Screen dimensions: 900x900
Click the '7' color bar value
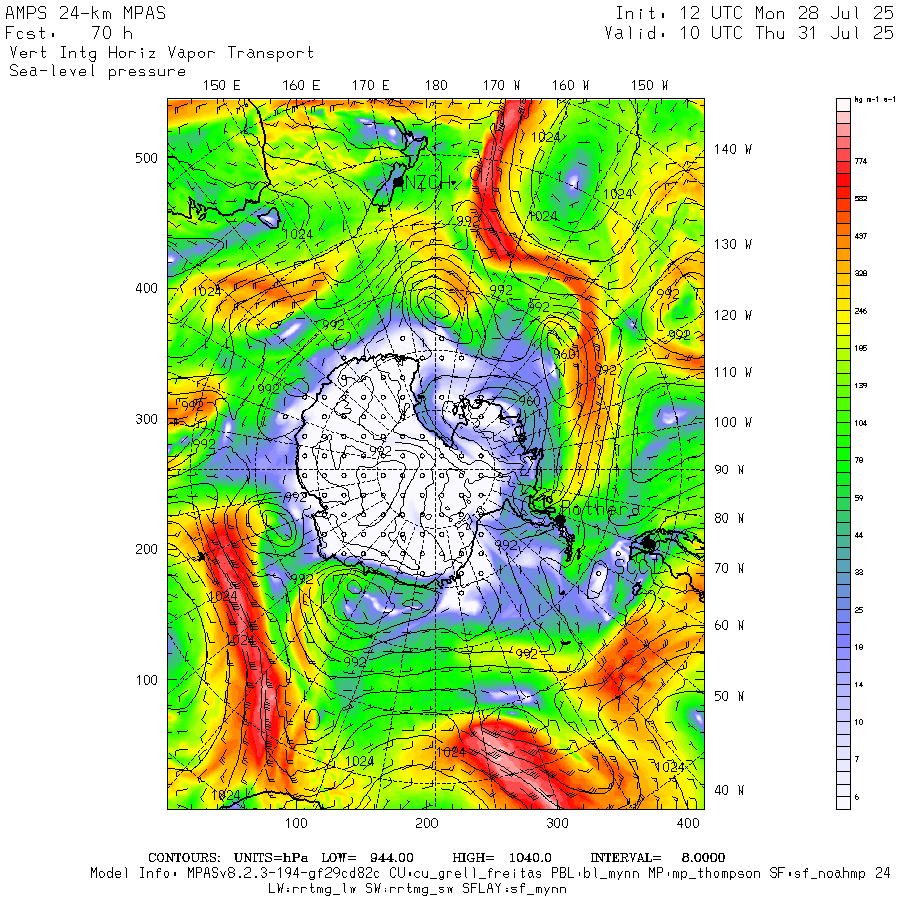click(857, 759)
